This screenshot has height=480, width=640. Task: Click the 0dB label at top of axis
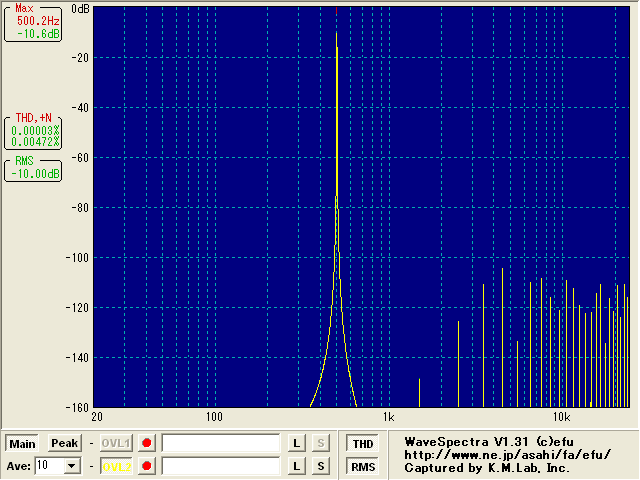click(80, 9)
